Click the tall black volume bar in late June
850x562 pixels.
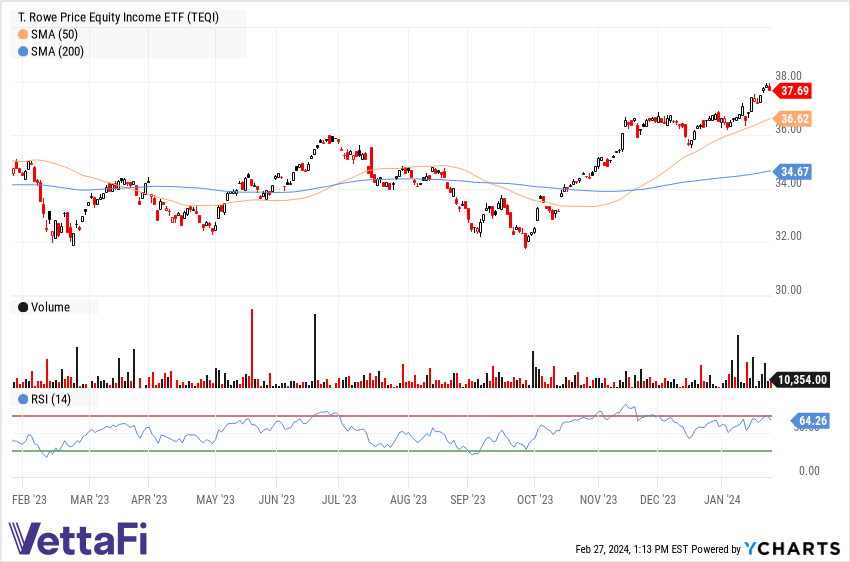[315, 351]
